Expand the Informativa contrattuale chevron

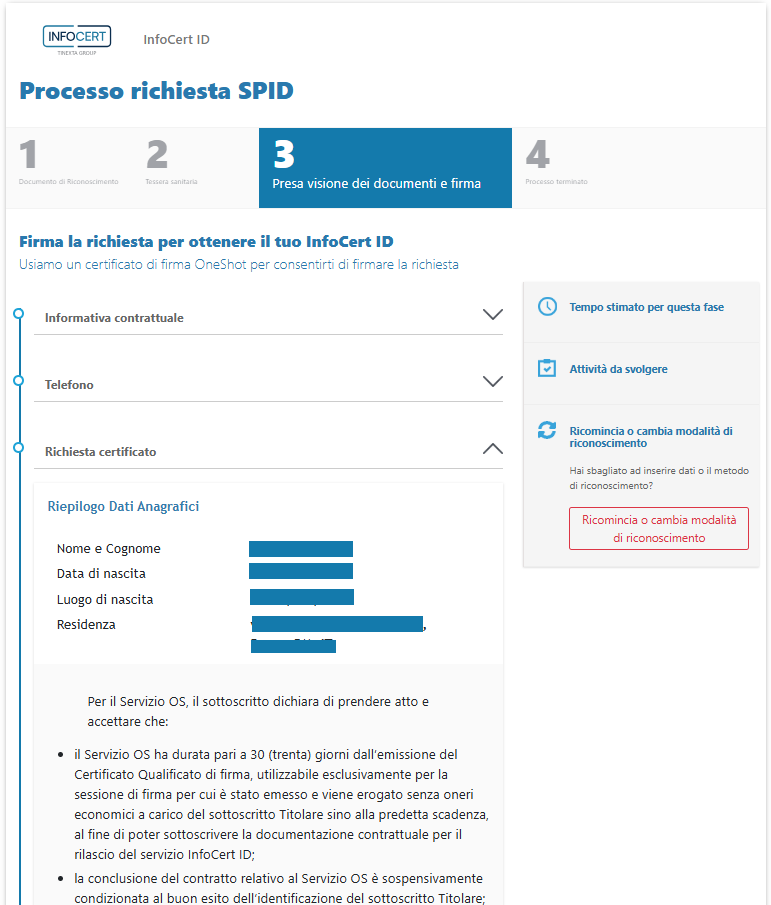(492, 315)
